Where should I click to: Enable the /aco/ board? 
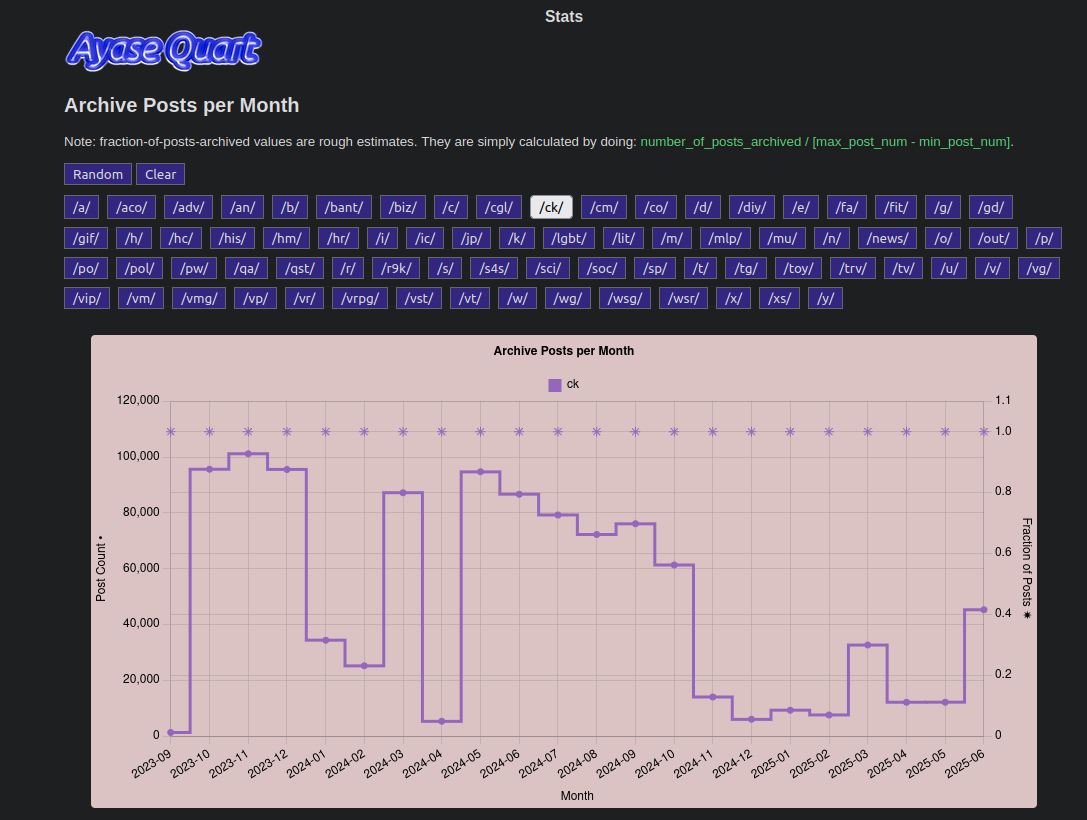(x=132, y=207)
